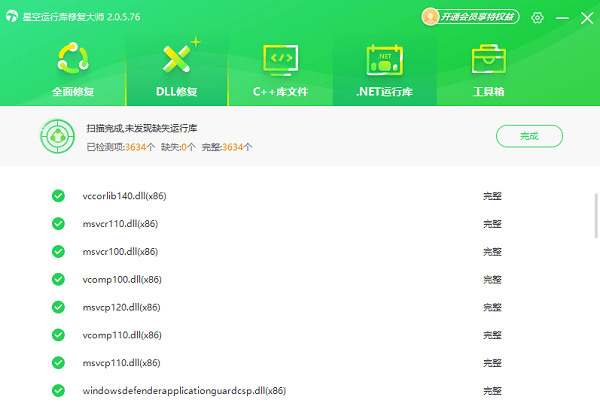The width and height of the screenshot is (600, 412).
Task: Click green check beside msvcr110.dll(x86)
Action: 58,224
